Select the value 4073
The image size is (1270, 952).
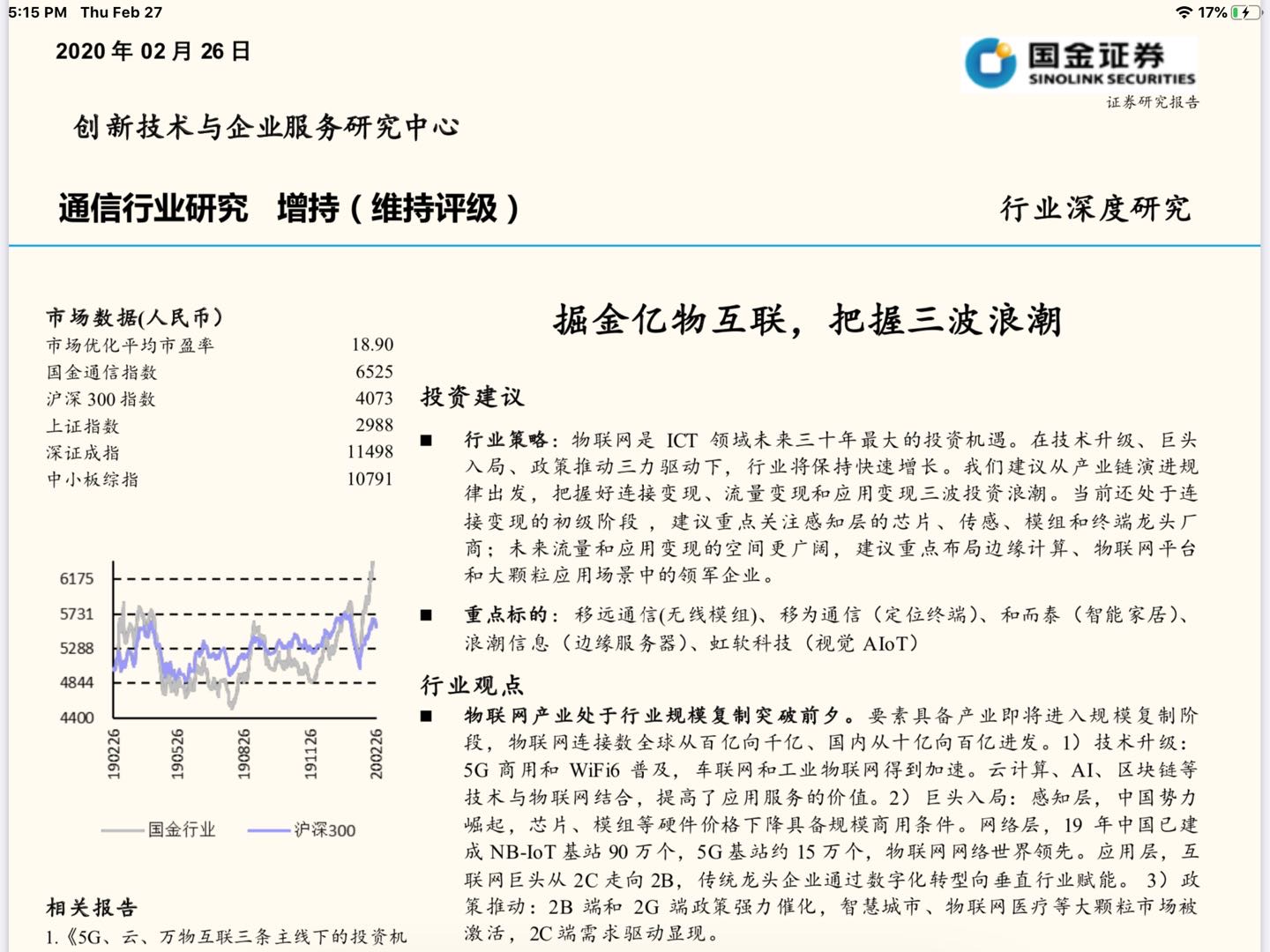pyautogui.click(x=374, y=398)
